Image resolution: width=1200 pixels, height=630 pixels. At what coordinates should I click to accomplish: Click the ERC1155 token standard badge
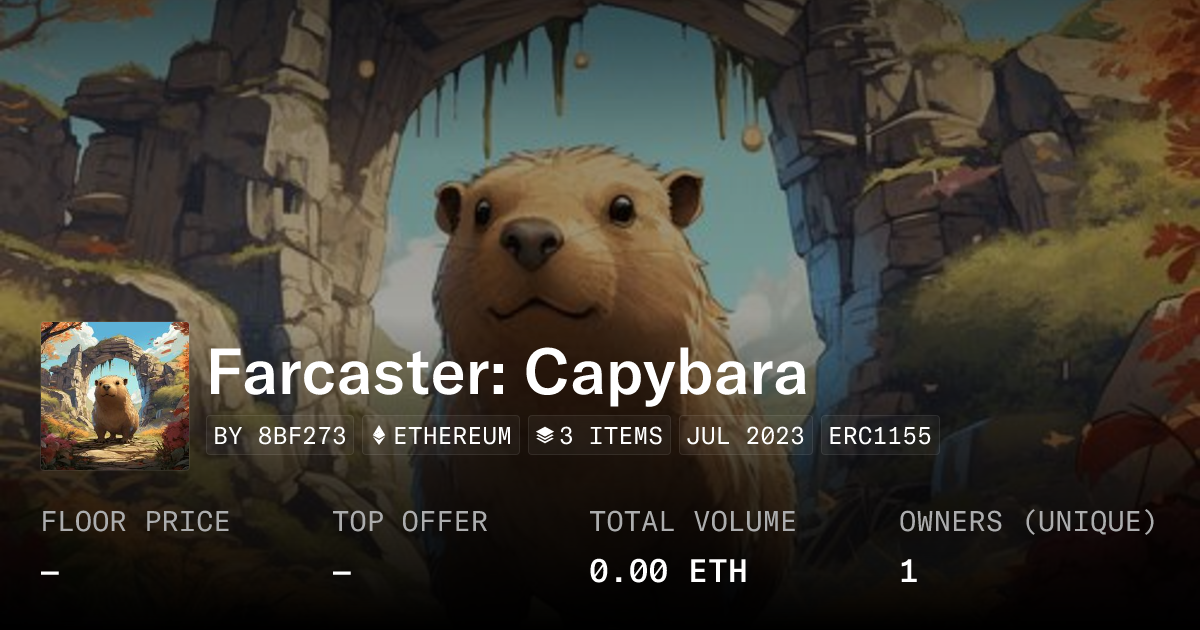click(880, 436)
